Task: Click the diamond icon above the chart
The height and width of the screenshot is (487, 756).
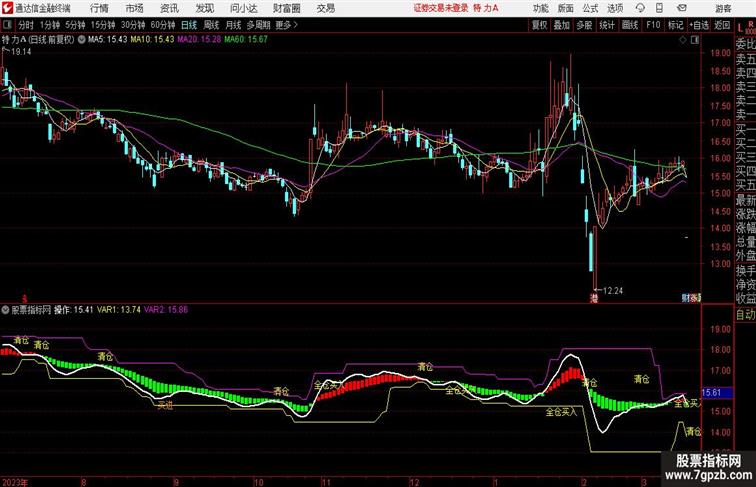Action: [683, 40]
